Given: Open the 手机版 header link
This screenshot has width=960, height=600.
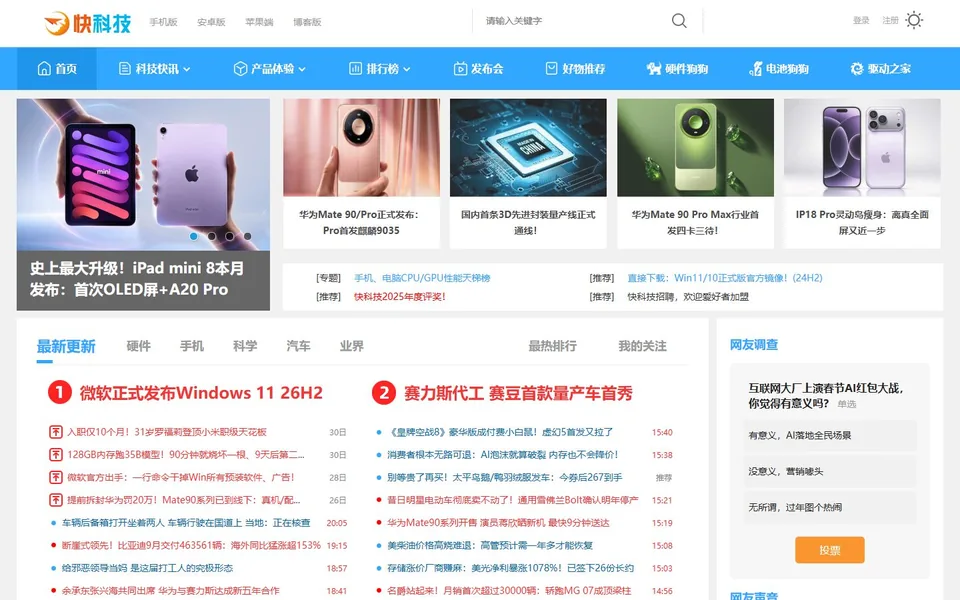Looking at the screenshot, I should click(x=163, y=22).
